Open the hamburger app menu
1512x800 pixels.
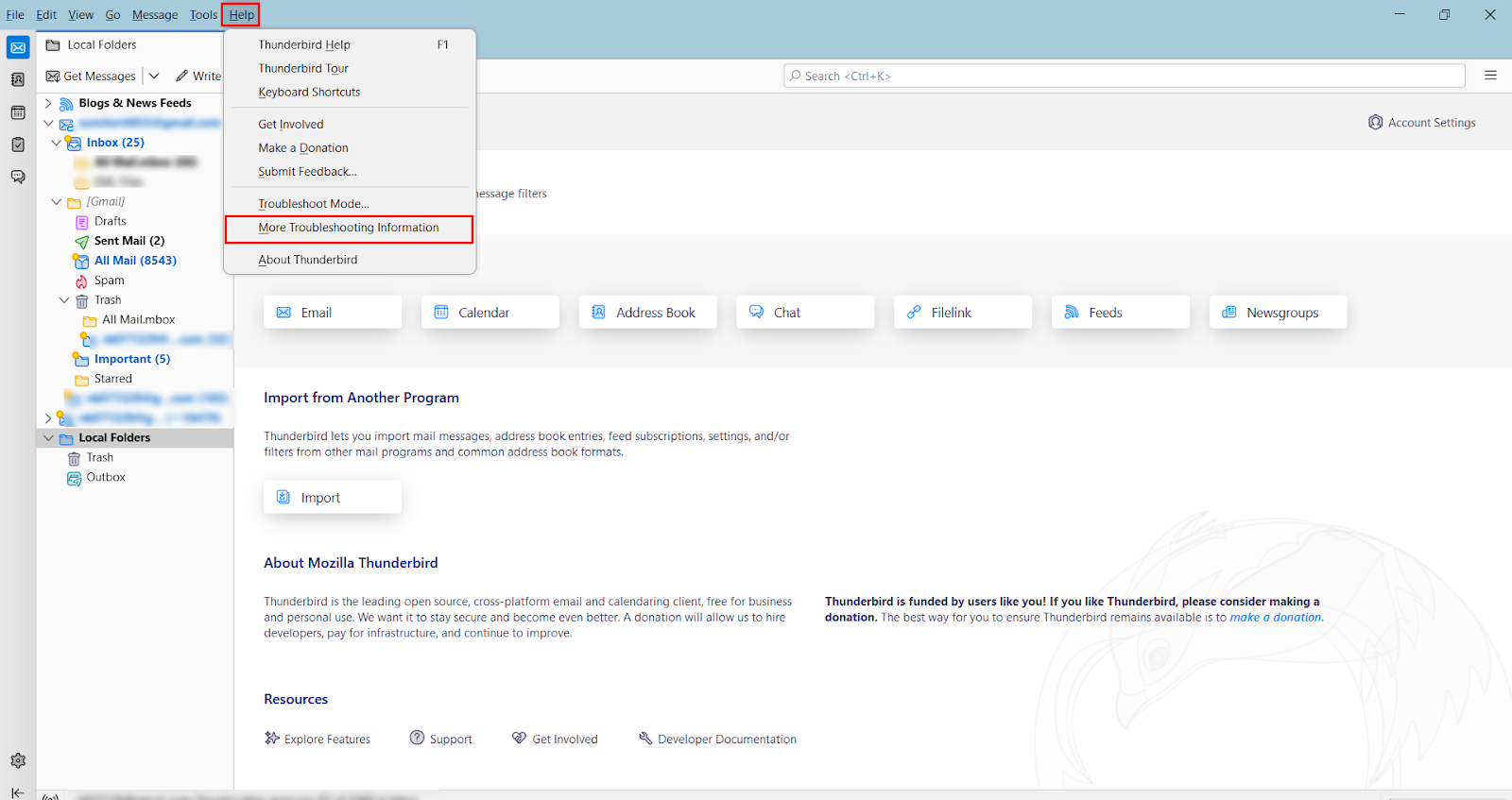[x=1490, y=76]
